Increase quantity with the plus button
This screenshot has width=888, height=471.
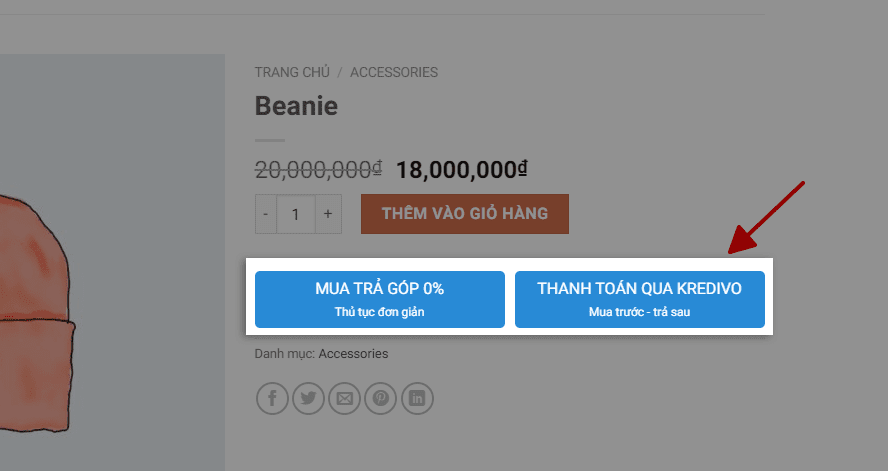[328, 214]
